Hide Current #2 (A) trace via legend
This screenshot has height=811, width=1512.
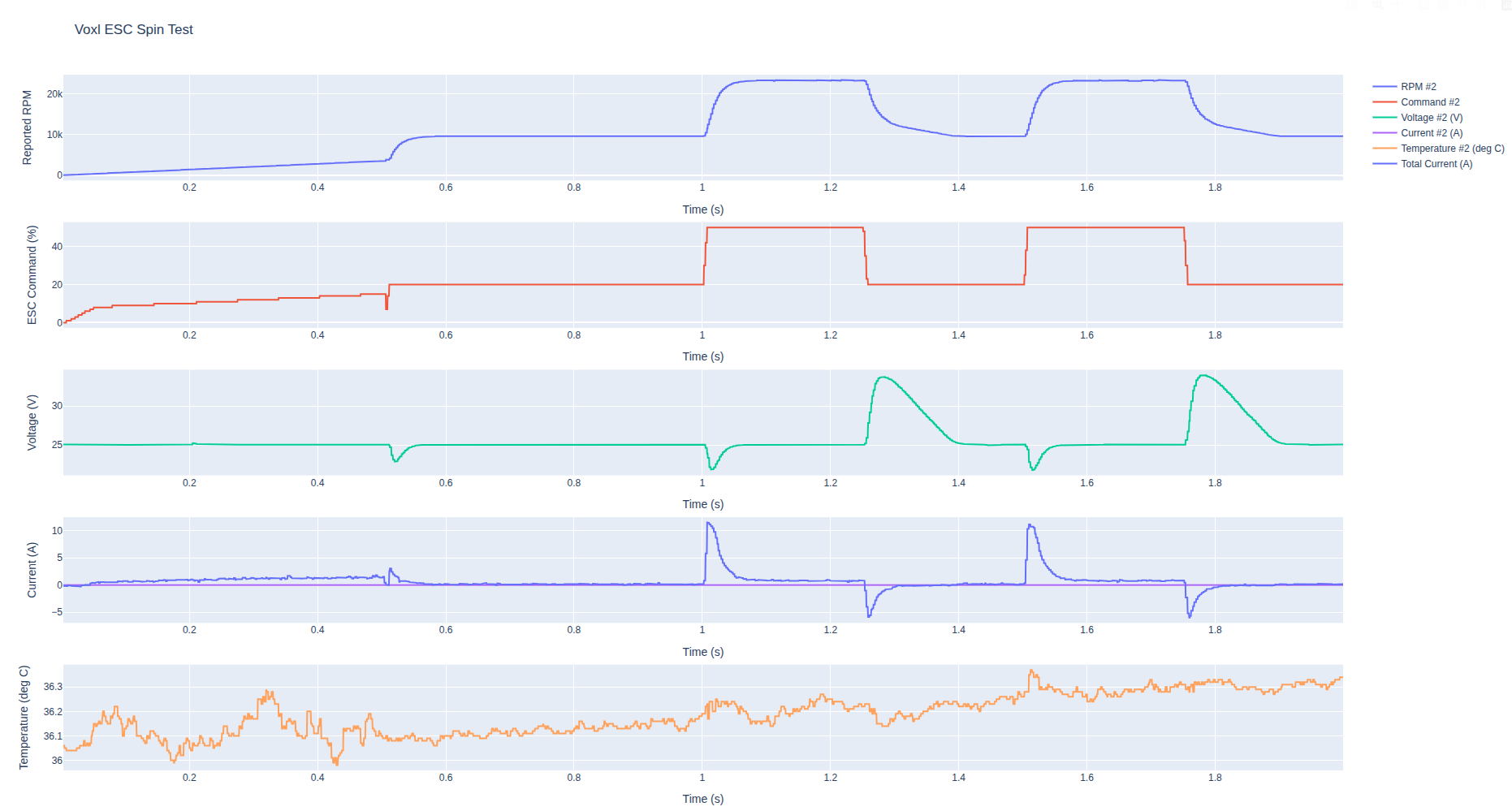1431,133
